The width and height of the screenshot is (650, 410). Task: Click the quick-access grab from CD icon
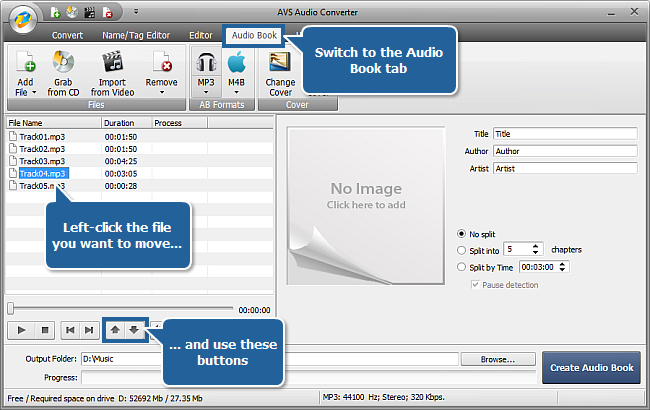[x=72, y=13]
